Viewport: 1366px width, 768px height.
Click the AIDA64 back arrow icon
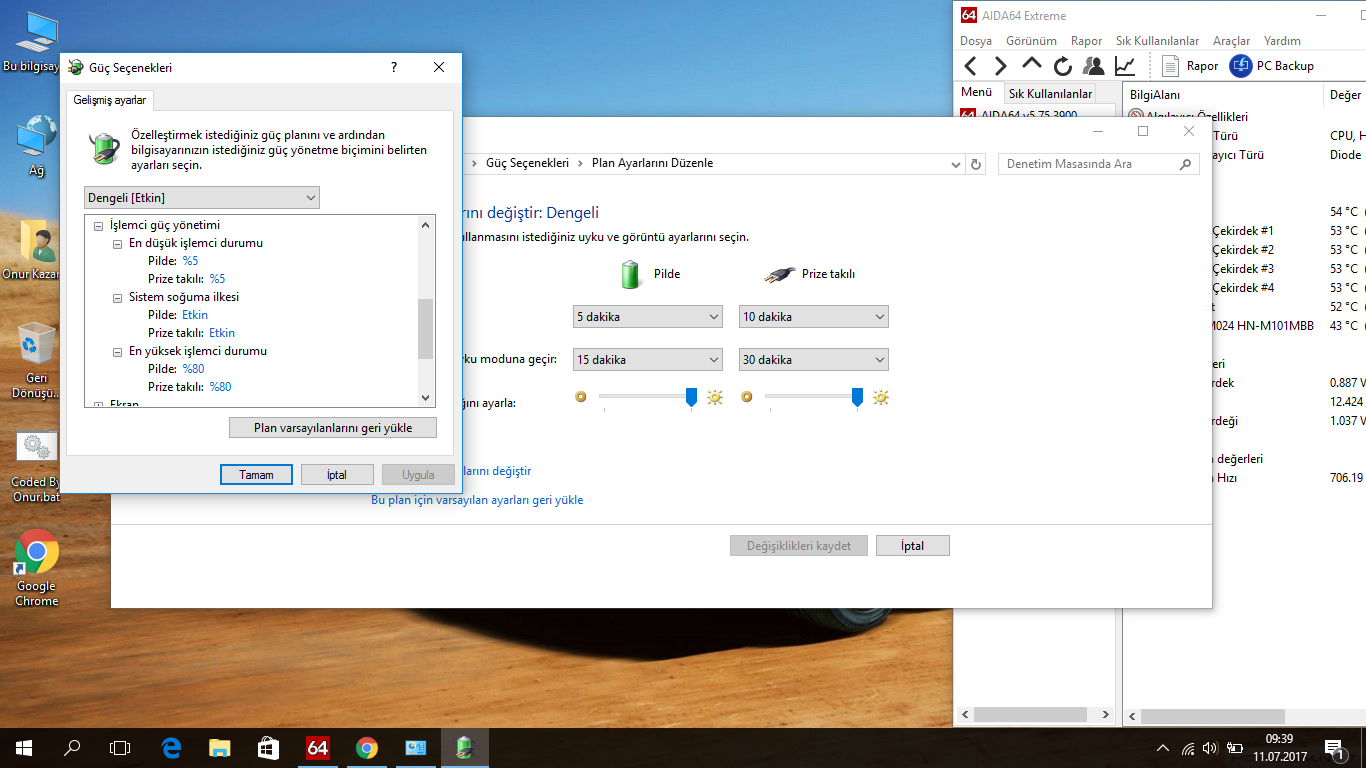(970, 66)
